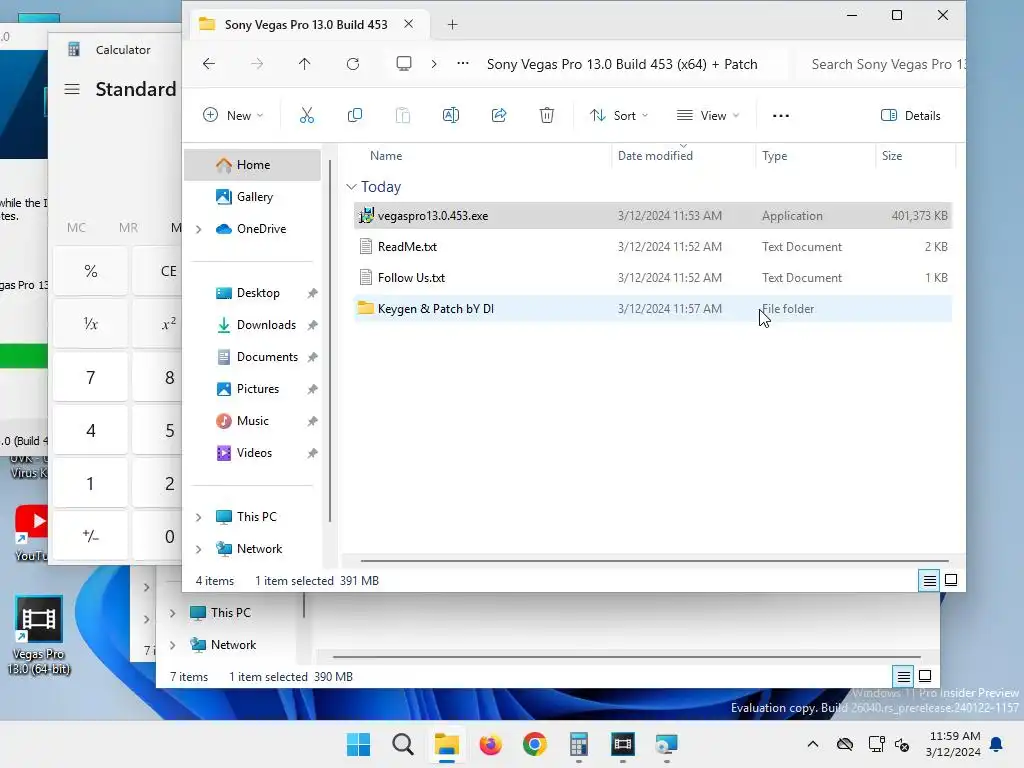Expand Network in background Explorer window
The height and width of the screenshot is (768, 1024).
(172, 645)
